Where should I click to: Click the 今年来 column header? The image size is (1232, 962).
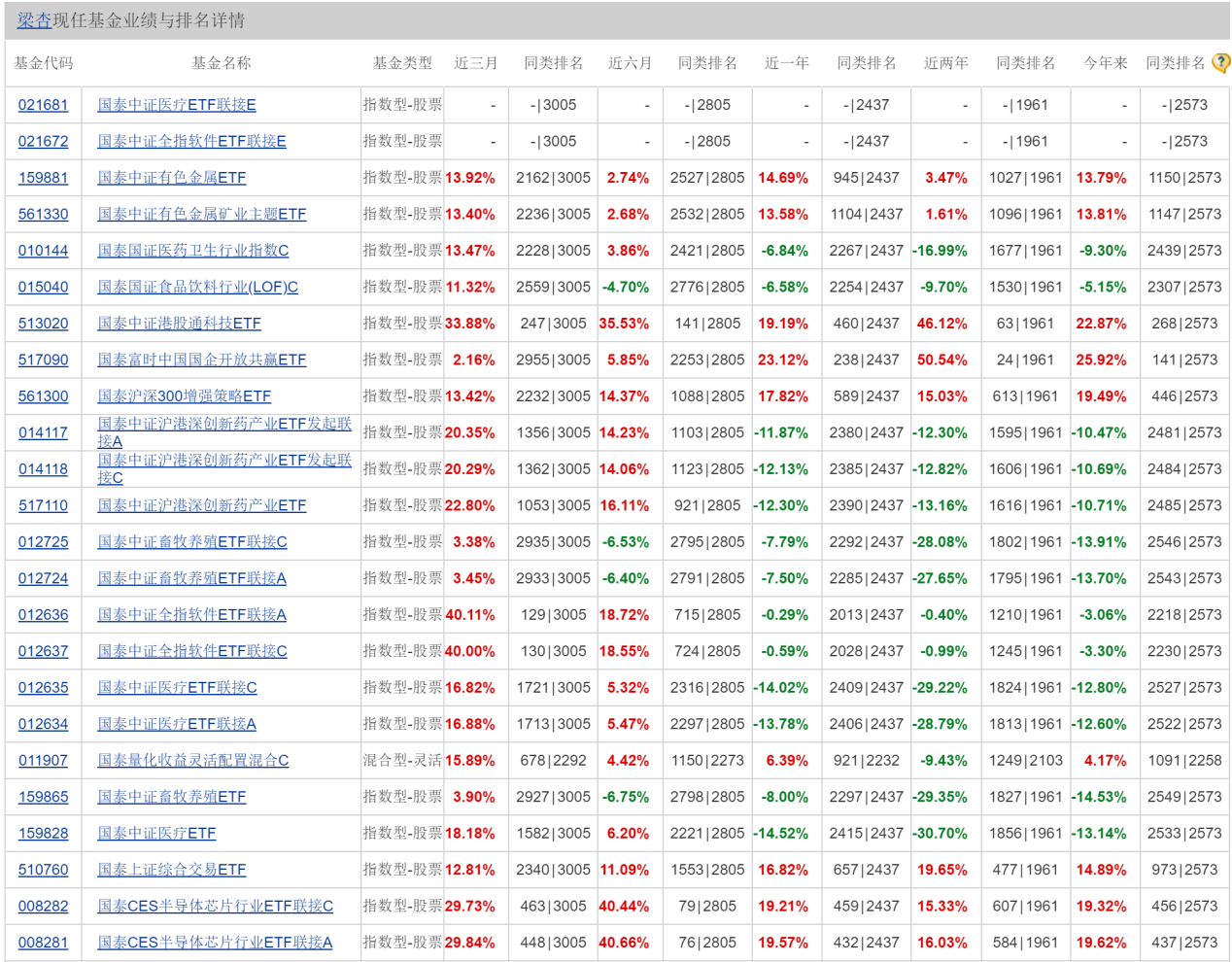pyautogui.click(x=1106, y=63)
